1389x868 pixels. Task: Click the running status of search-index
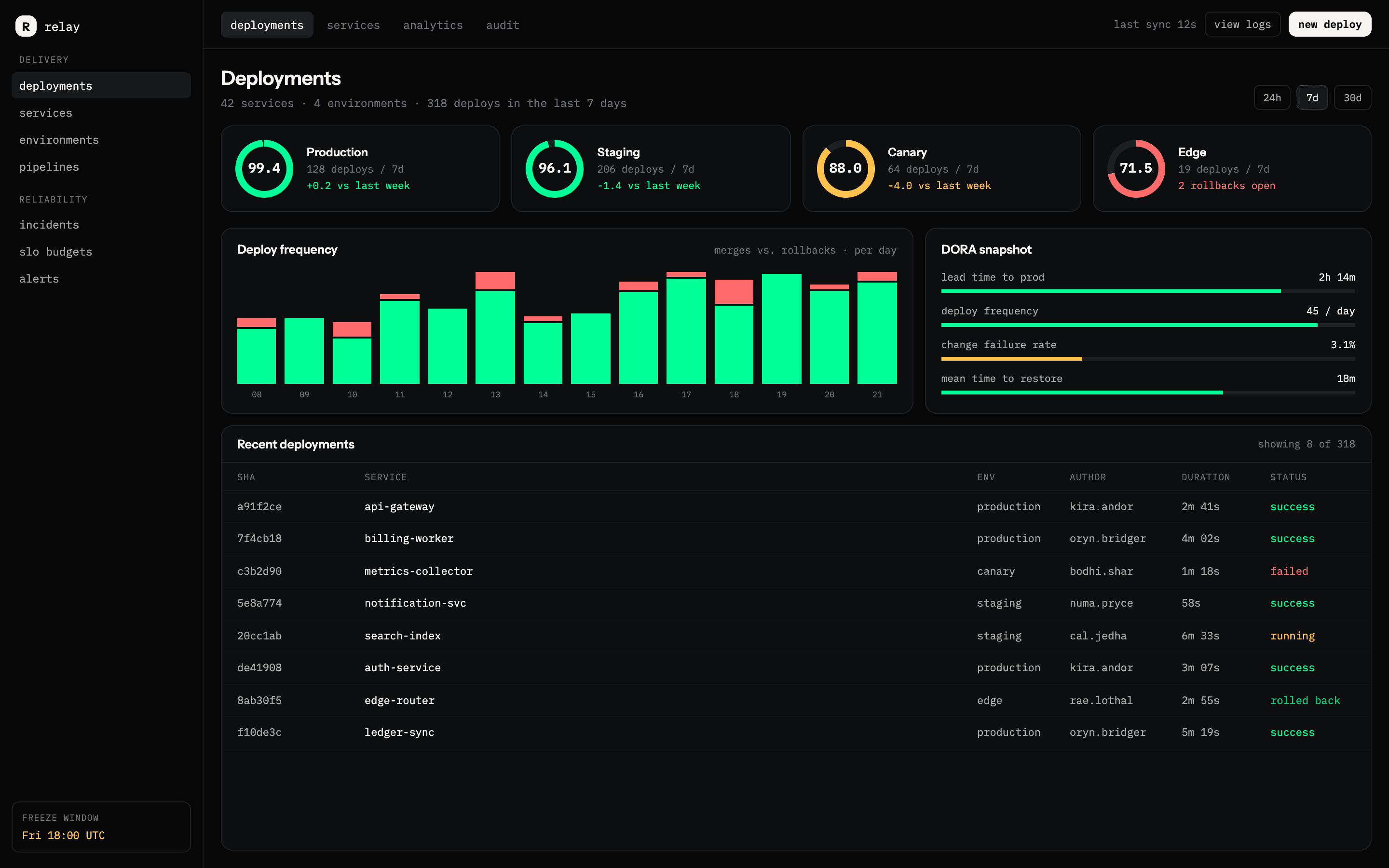tap(1293, 636)
